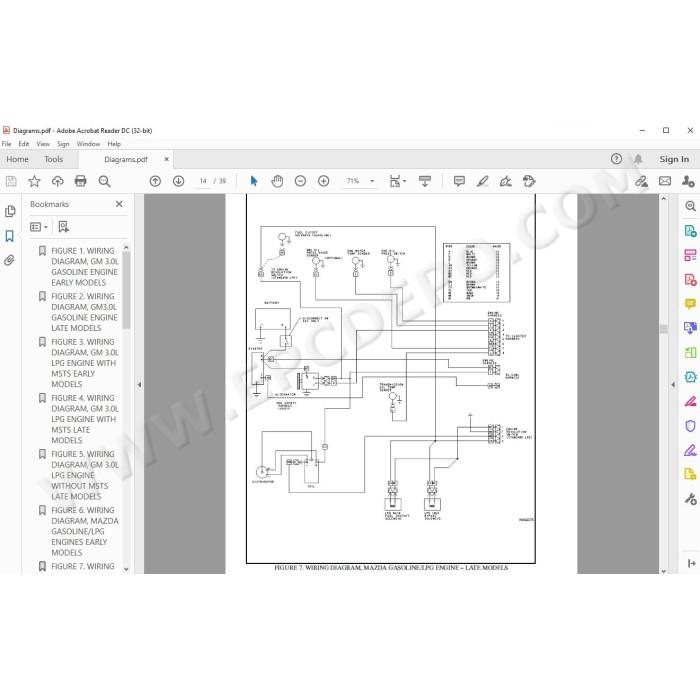Upload file to cloud icon
The image size is (700, 700).
pyautogui.click(x=58, y=181)
